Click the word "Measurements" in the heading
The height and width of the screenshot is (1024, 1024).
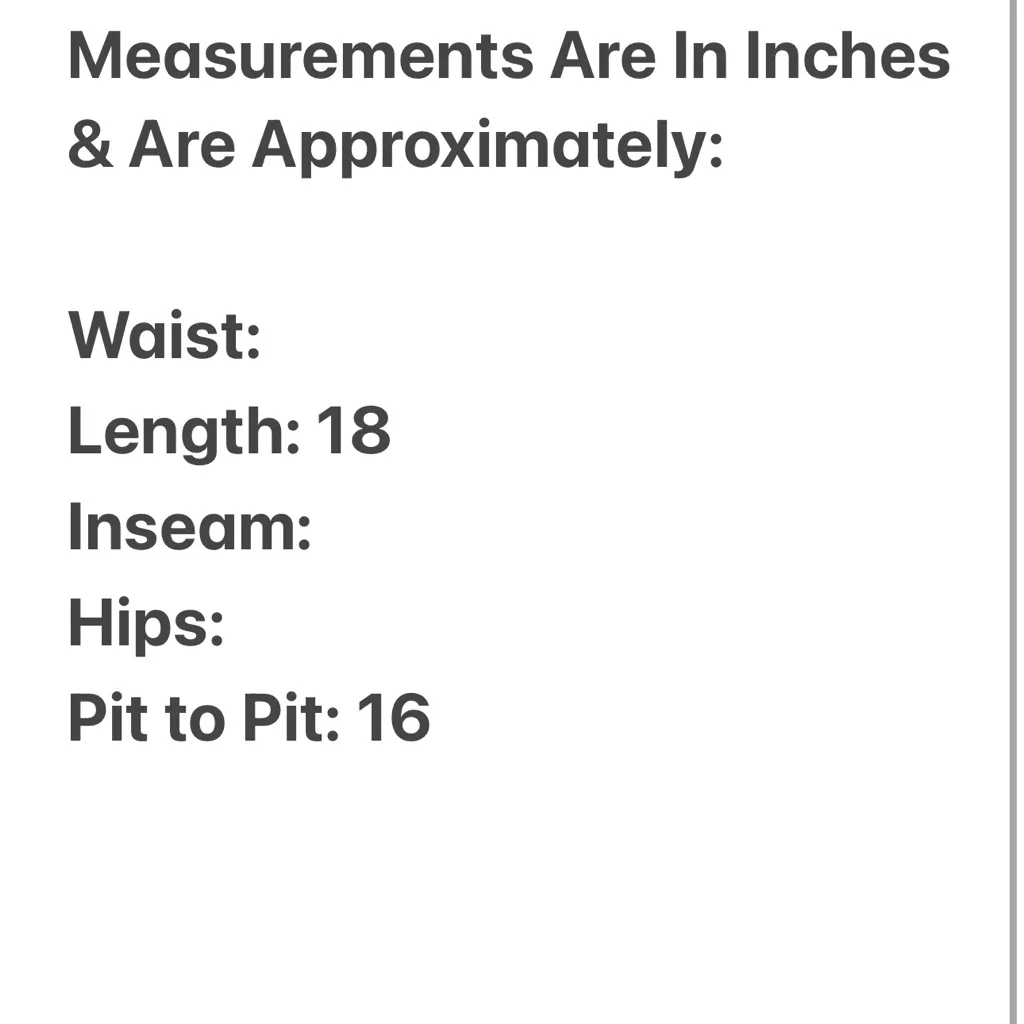click(300, 57)
